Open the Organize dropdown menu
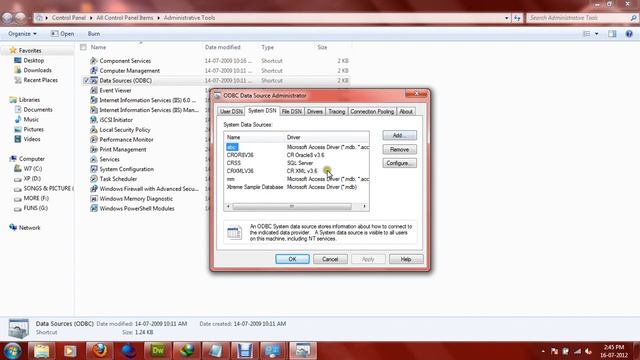The height and width of the screenshot is (360, 640). pos(22,34)
